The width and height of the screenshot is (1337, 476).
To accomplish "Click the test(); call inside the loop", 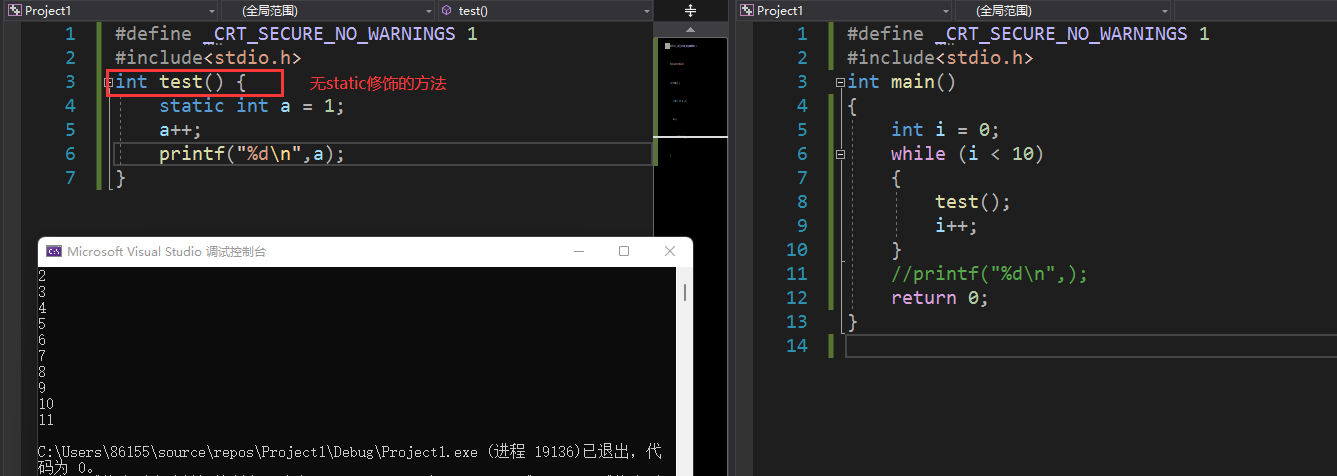I will click(973, 202).
